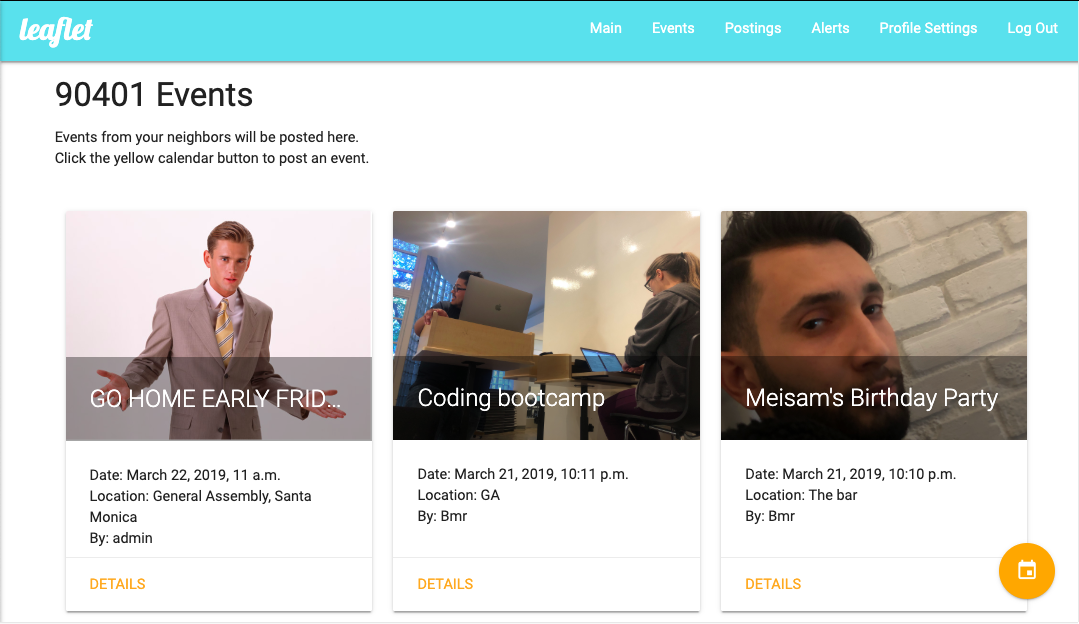
Task: Click Log Out
Action: [x=1032, y=28]
